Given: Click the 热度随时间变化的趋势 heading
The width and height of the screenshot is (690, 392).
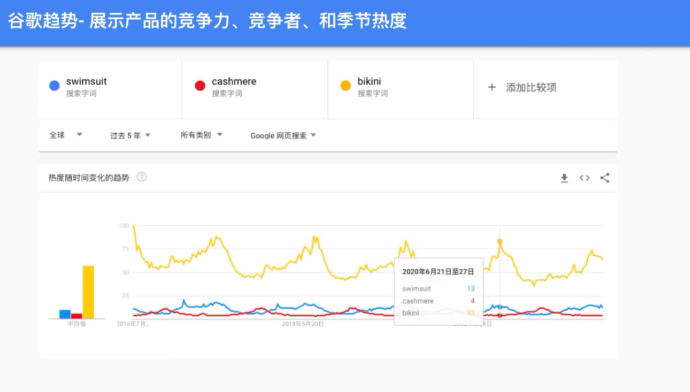Looking at the screenshot, I should [x=88, y=178].
